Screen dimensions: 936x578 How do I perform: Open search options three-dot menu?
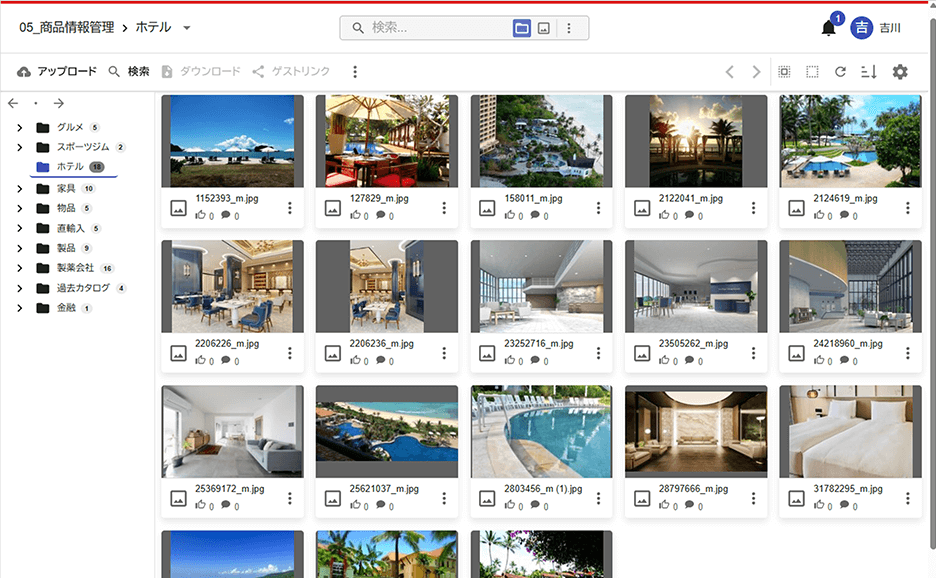click(x=569, y=28)
